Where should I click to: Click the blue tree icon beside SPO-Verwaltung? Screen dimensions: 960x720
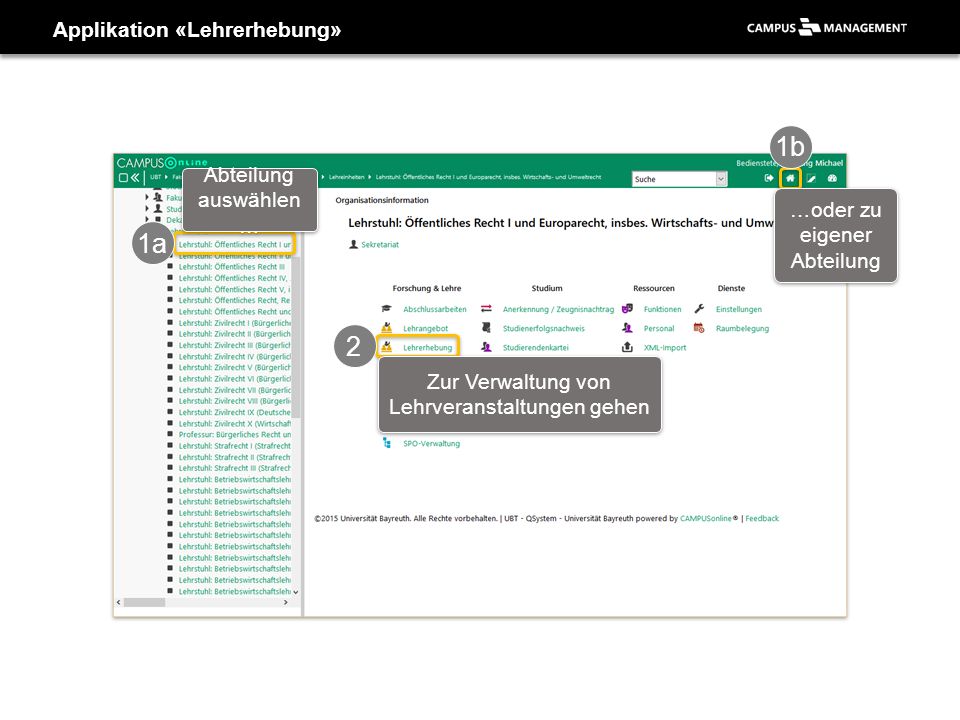(x=386, y=443)
